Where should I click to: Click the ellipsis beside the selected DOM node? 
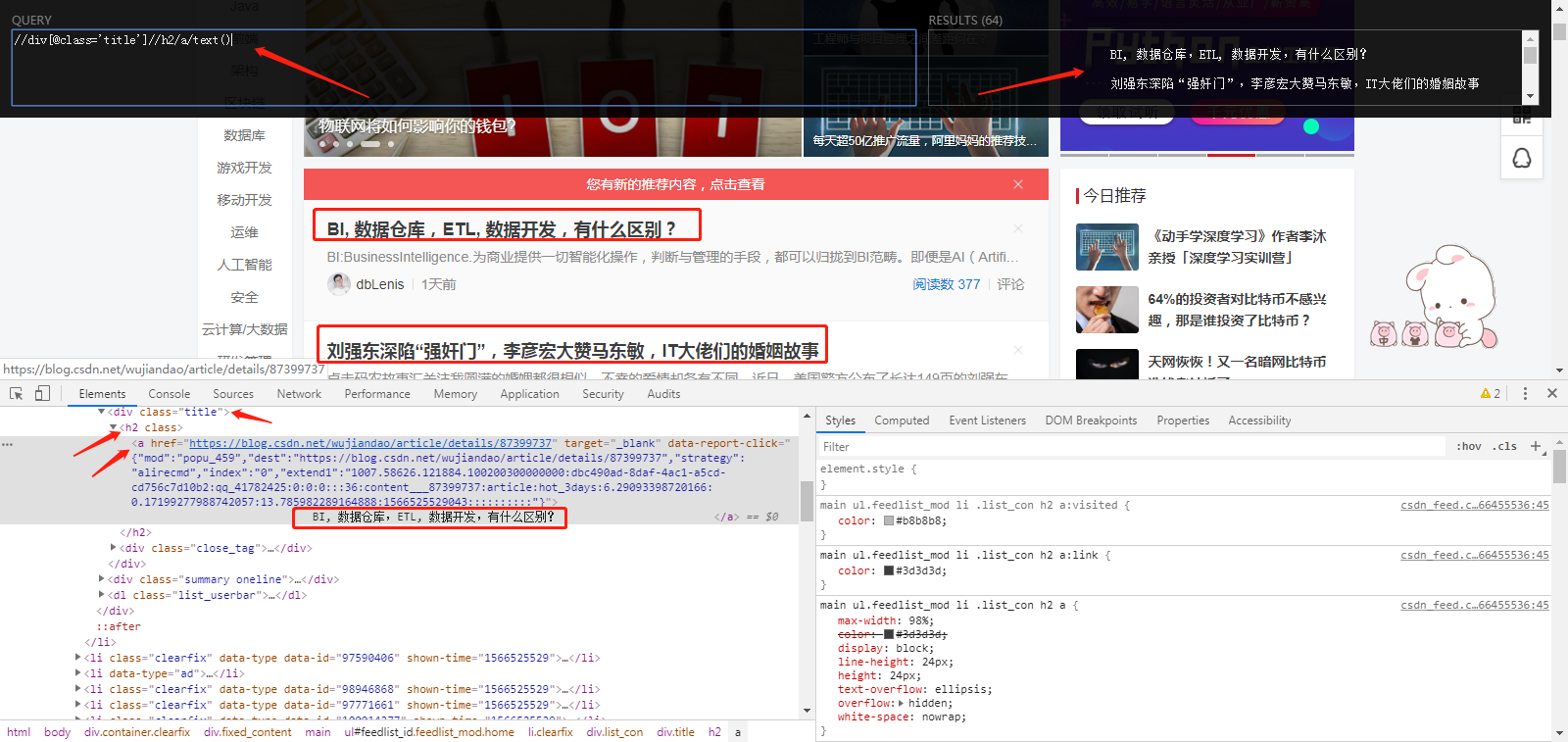point(8,444)
